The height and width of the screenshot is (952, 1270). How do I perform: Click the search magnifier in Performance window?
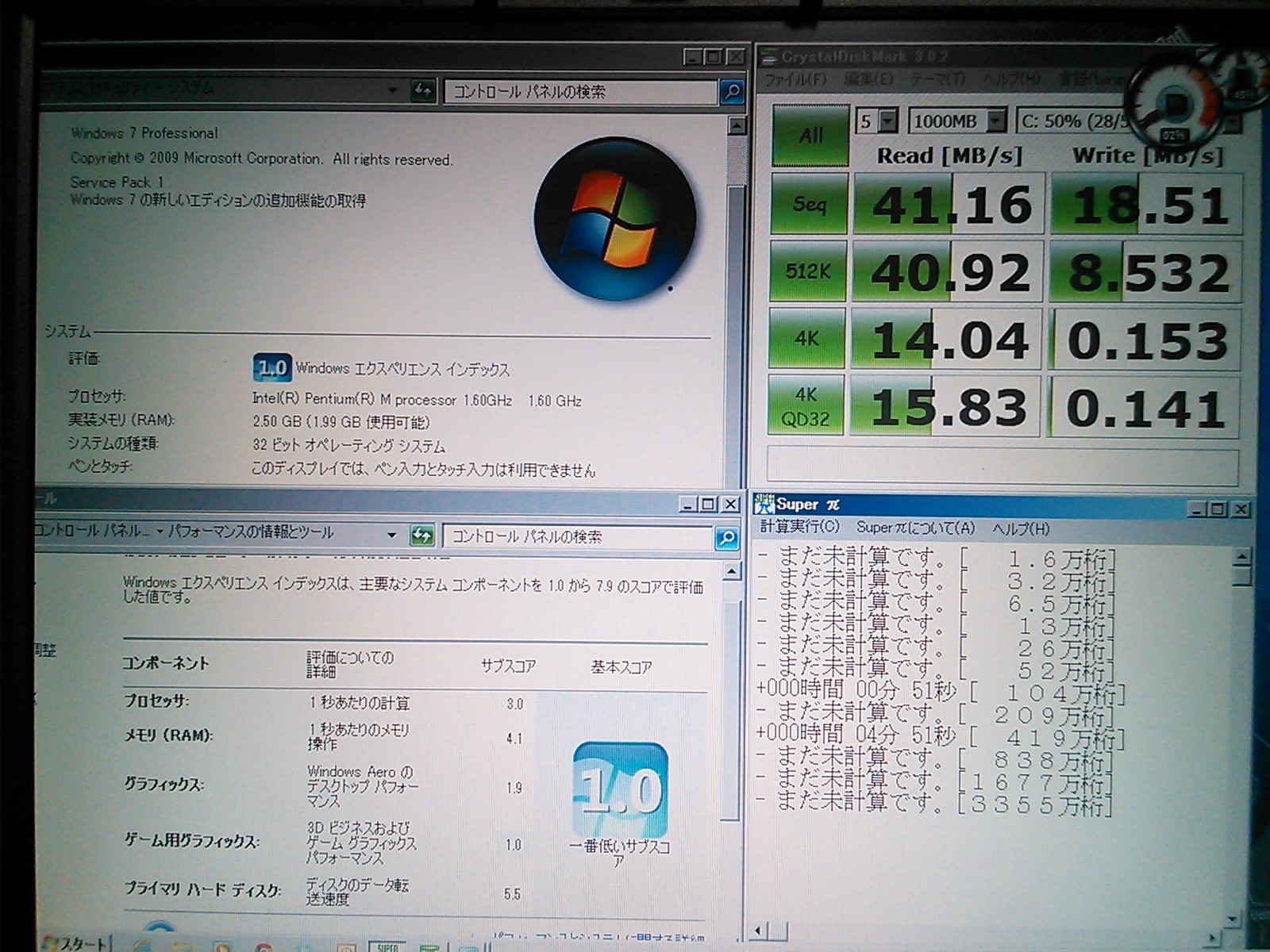[726, 538]
